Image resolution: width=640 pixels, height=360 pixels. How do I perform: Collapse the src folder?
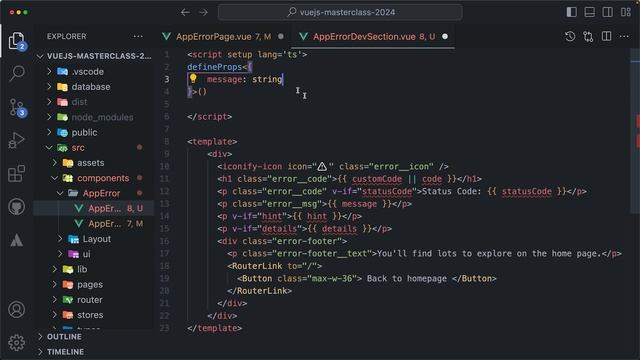coord(94,147)
